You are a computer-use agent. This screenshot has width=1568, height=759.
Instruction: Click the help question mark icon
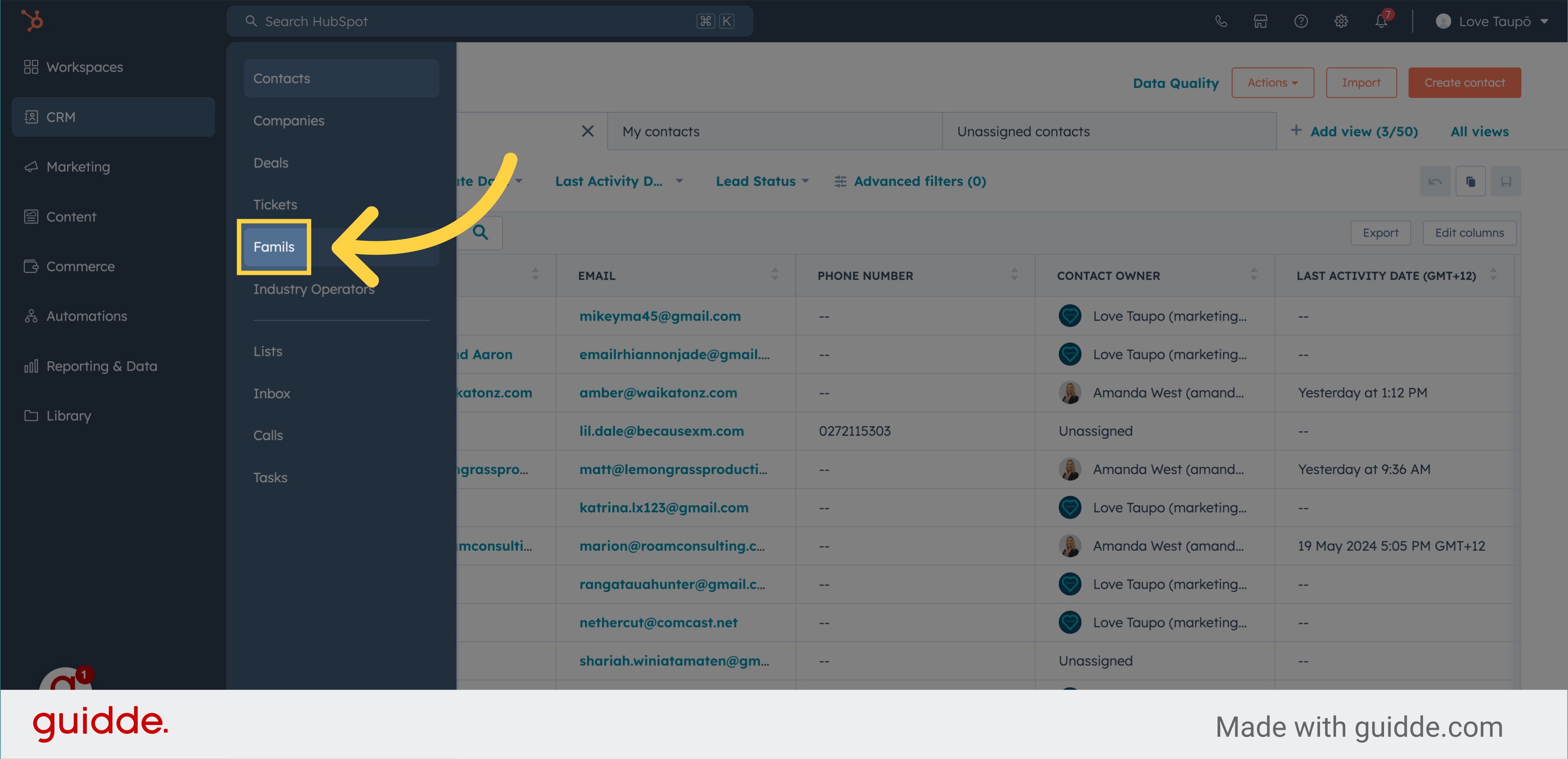click(1301, 21)
